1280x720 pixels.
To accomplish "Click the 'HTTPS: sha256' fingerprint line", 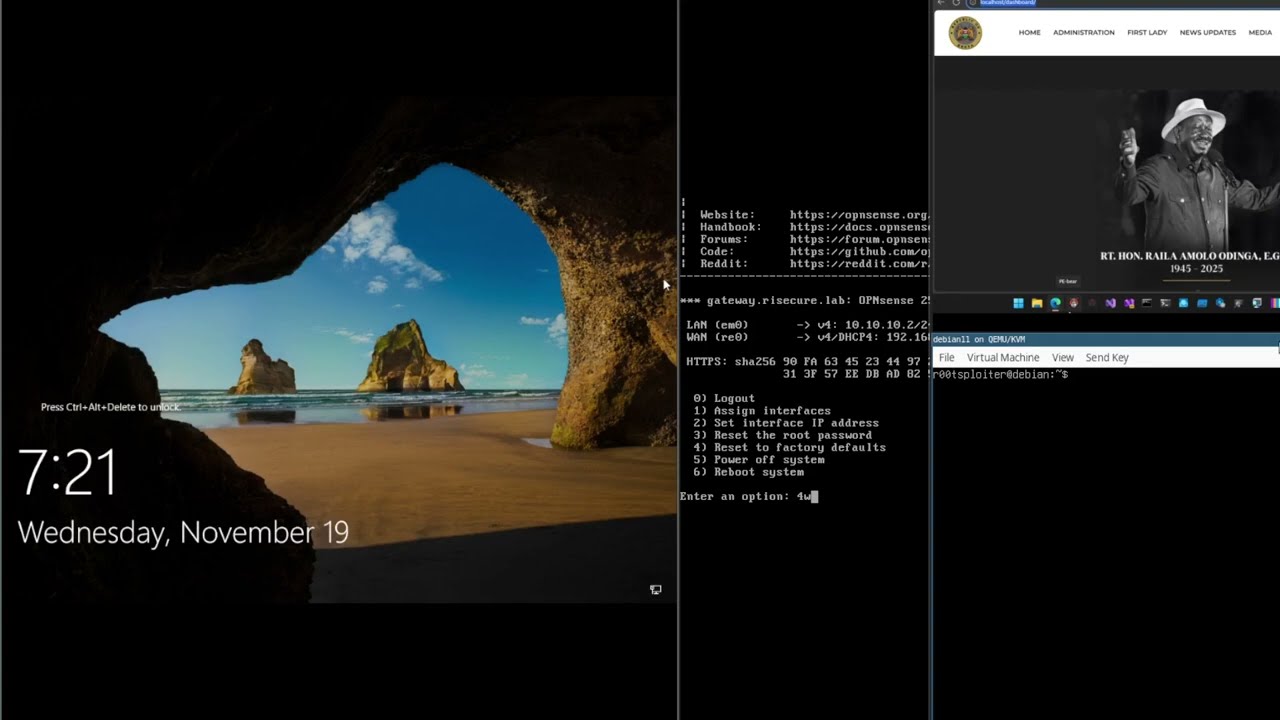I will pyautogui.click(x=808, y=361).
